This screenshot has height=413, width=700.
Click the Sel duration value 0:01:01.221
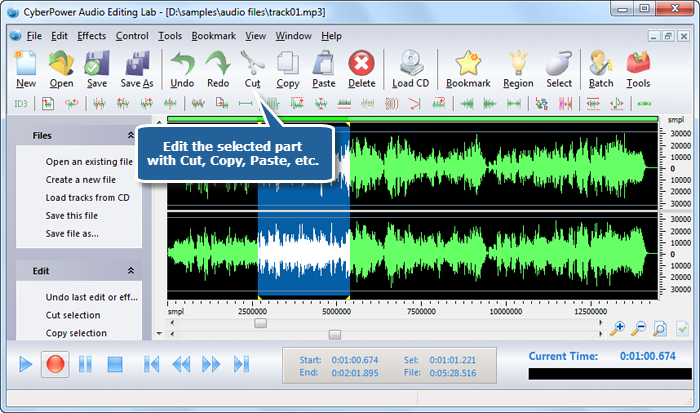453,360
